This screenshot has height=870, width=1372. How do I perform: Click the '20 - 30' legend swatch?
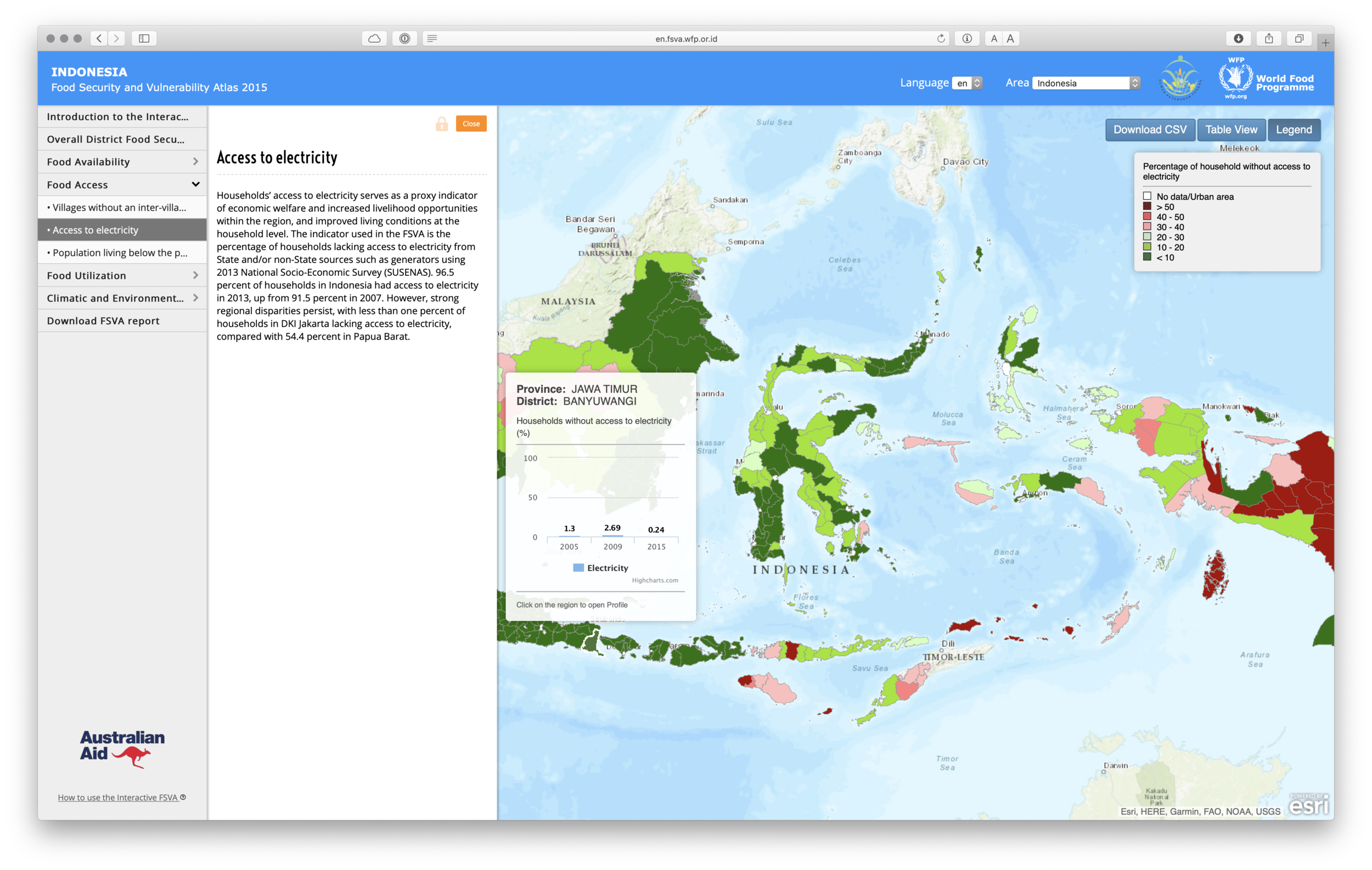tap(1147, 237)
